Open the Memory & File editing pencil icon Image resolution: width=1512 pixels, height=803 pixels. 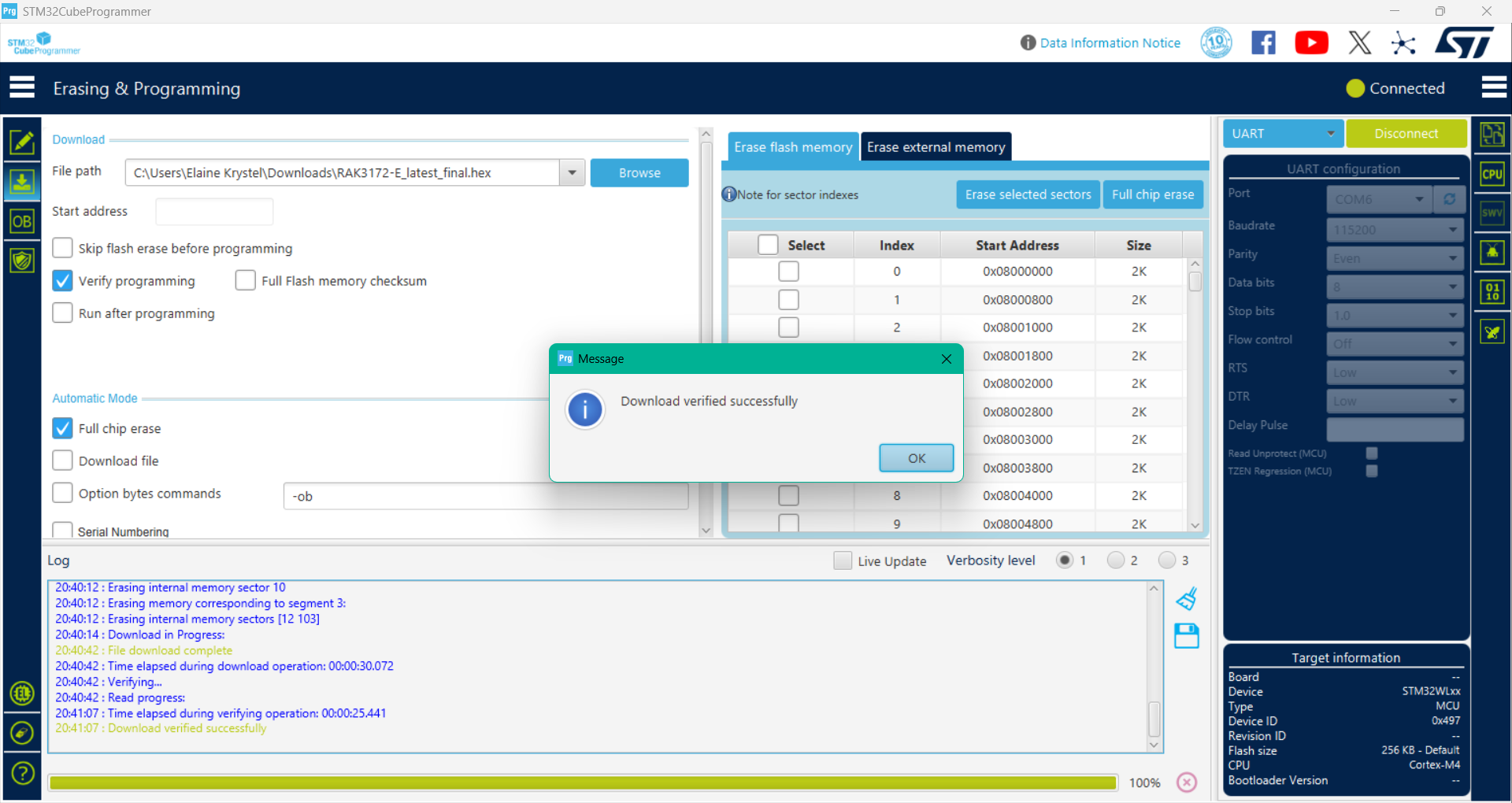(x=21, y=142)
